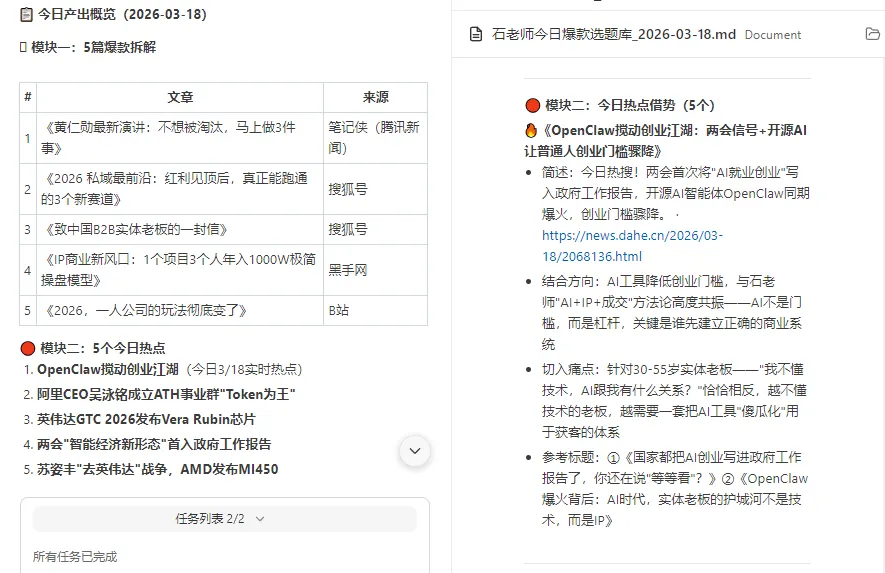Click the 来源 column header
The width and height of the screenshot is (885, 573).
click(x=375, y=98)
